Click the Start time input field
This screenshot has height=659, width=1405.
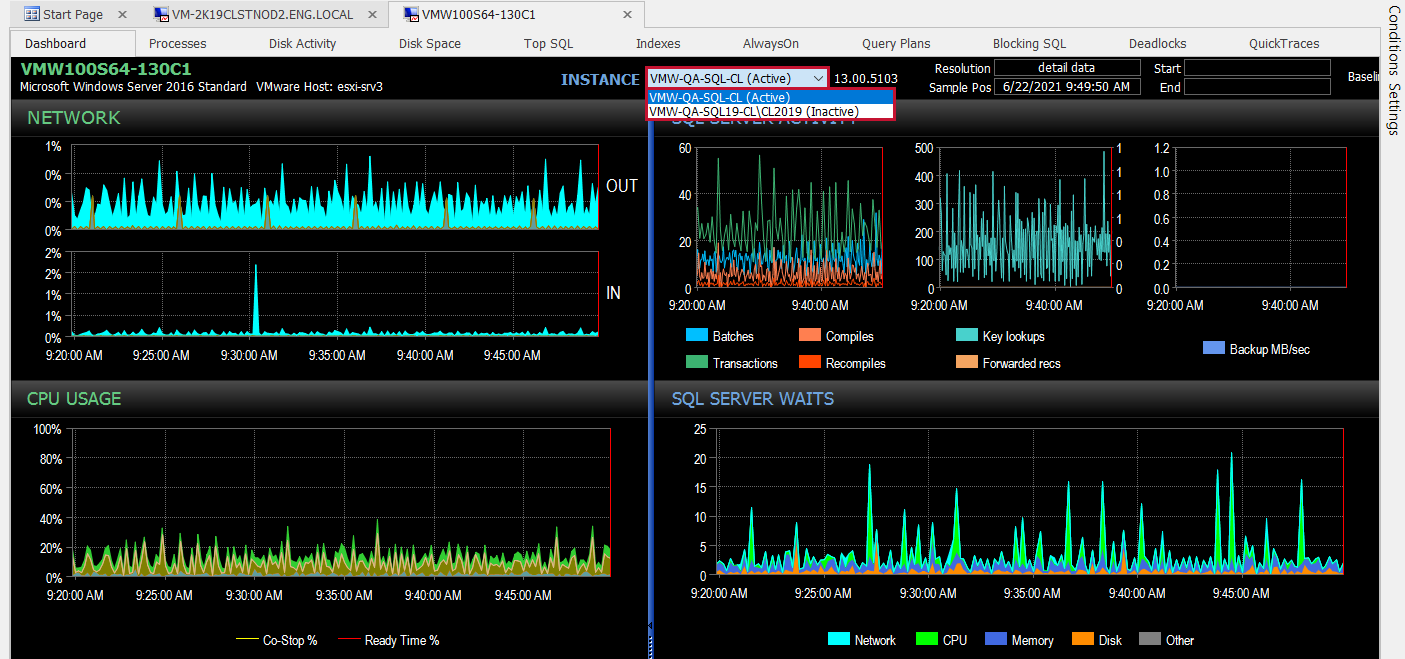pyautogui.click(x=1257, y=67)
